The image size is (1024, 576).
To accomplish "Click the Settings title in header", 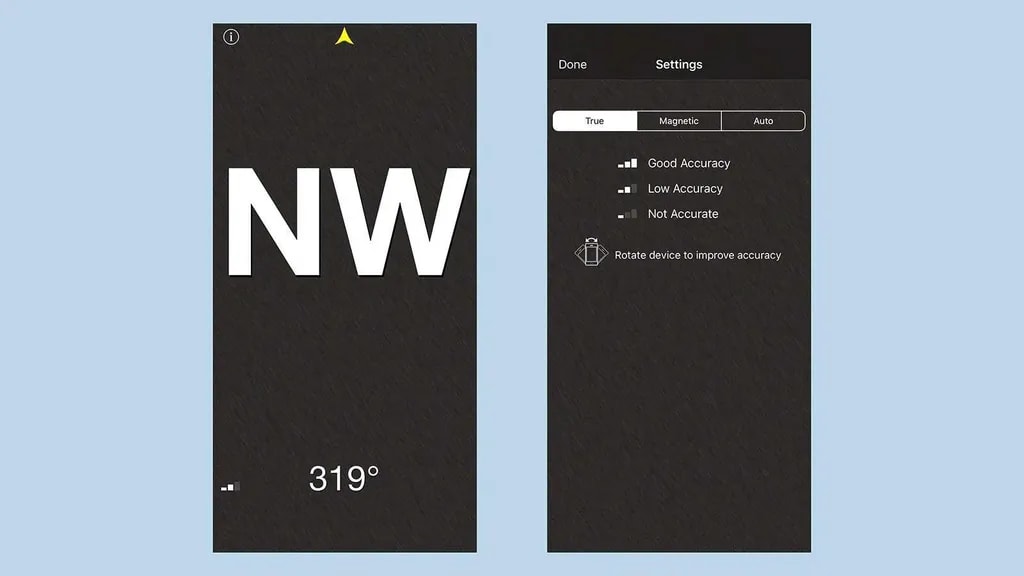I will pyautogui.click(x=679, y=64).
